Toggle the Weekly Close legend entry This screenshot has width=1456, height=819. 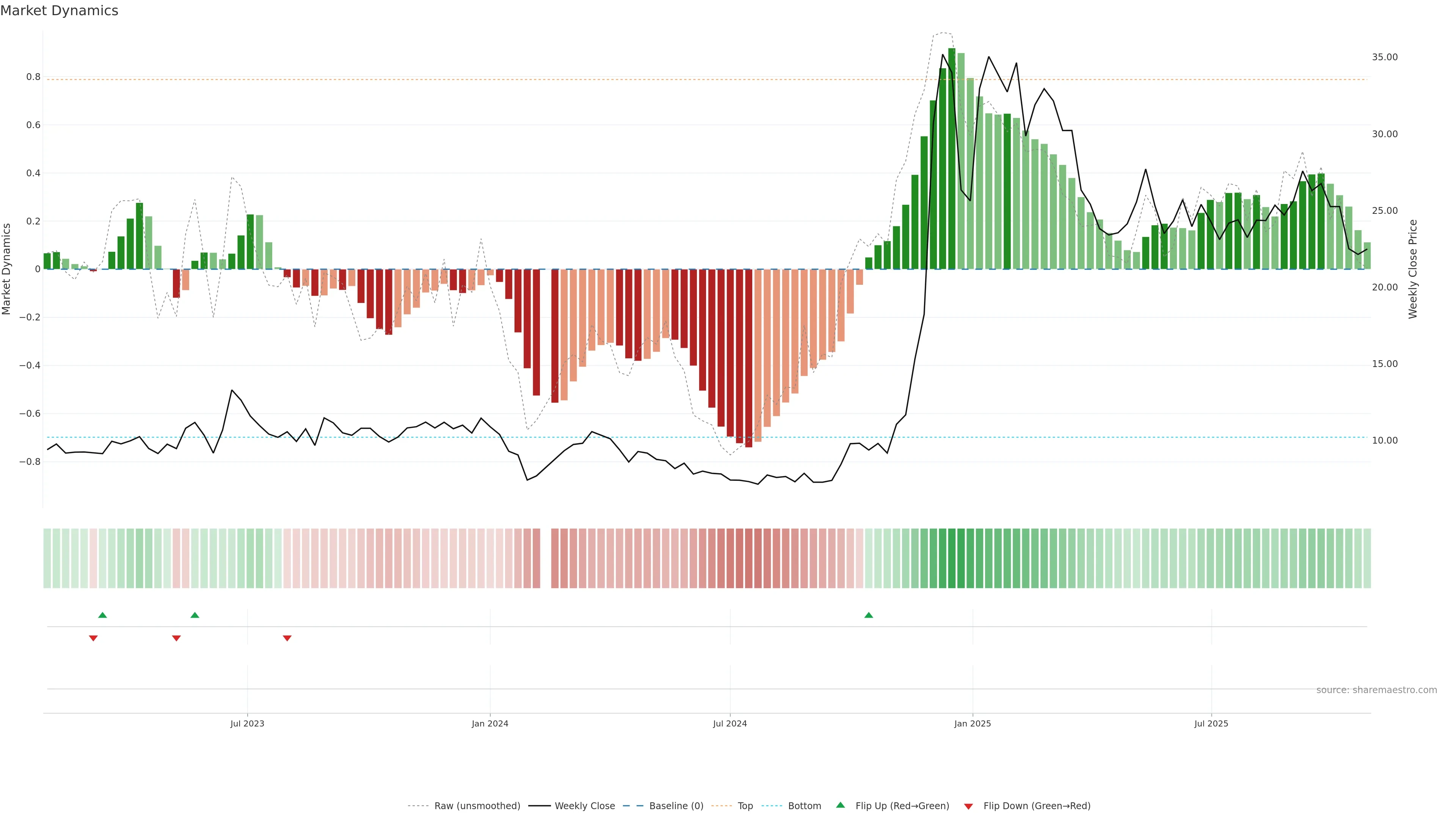(584, 806)
